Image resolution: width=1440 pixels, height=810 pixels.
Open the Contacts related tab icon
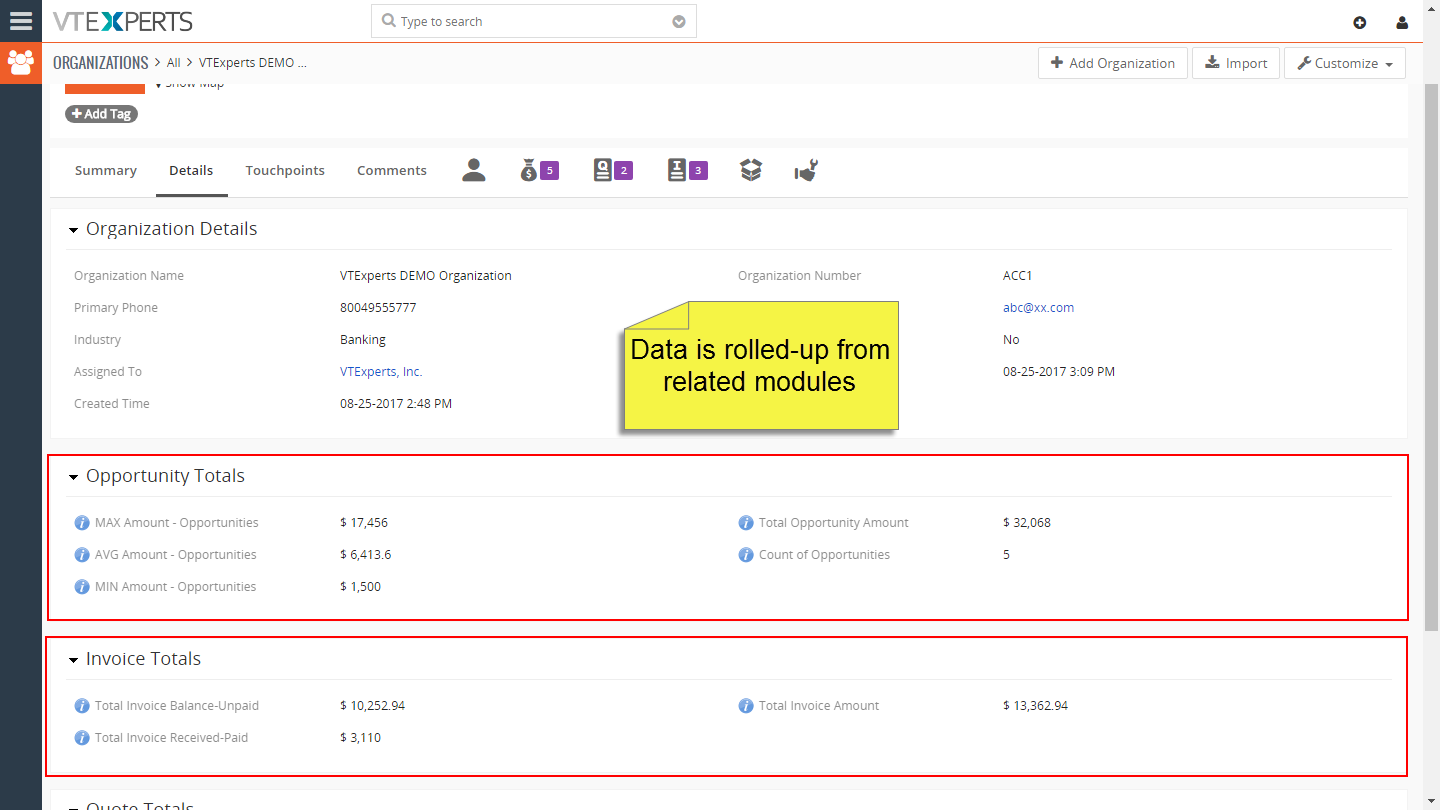click(474, 171)
